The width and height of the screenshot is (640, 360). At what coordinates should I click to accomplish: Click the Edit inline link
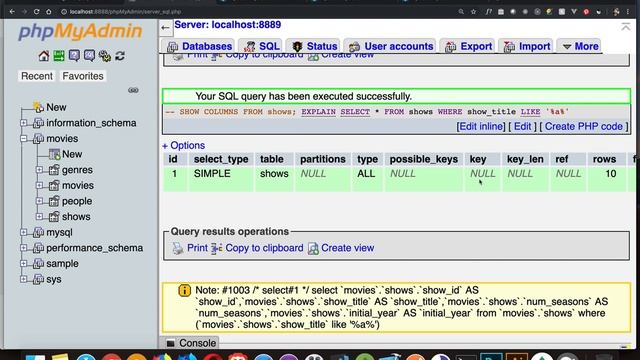click(481, 127)
